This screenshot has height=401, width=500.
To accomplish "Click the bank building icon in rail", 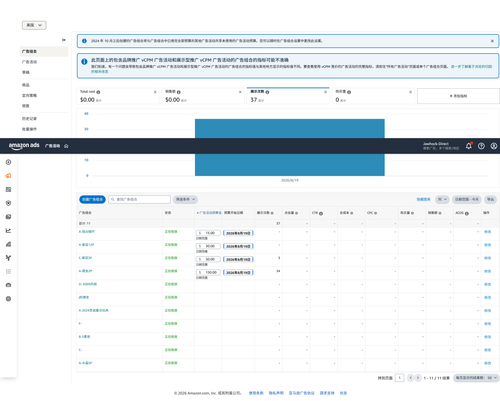I will pyautogui.click(x=8, y=285).
